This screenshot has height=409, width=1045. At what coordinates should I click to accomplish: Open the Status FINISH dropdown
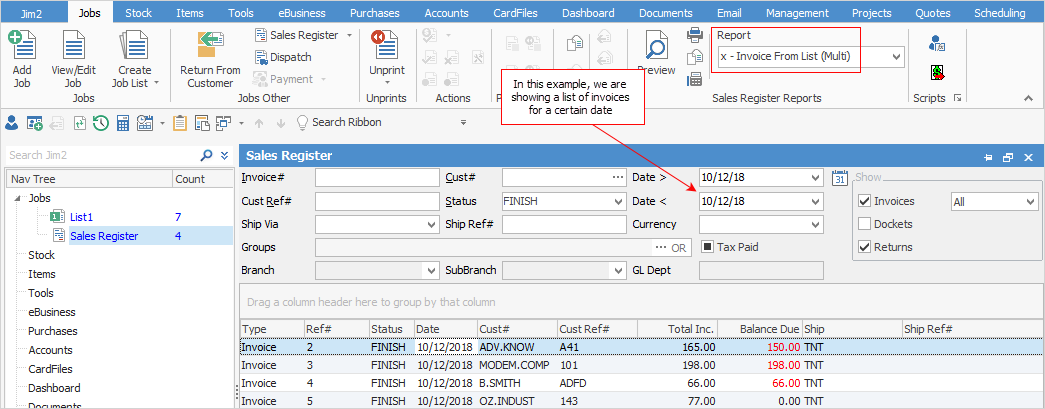point(617,201)
